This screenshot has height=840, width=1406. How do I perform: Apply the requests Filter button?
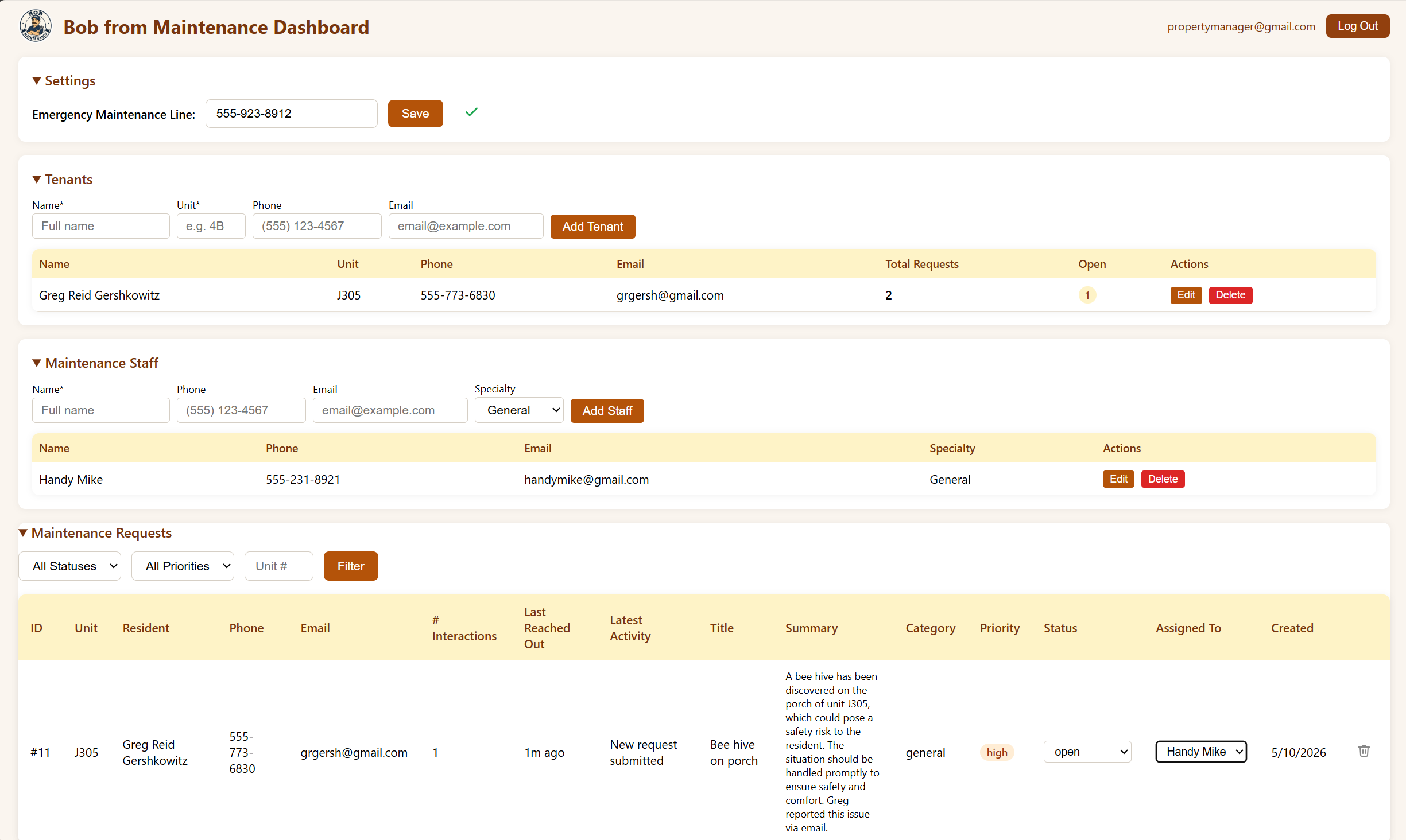[x=351, y=566]
